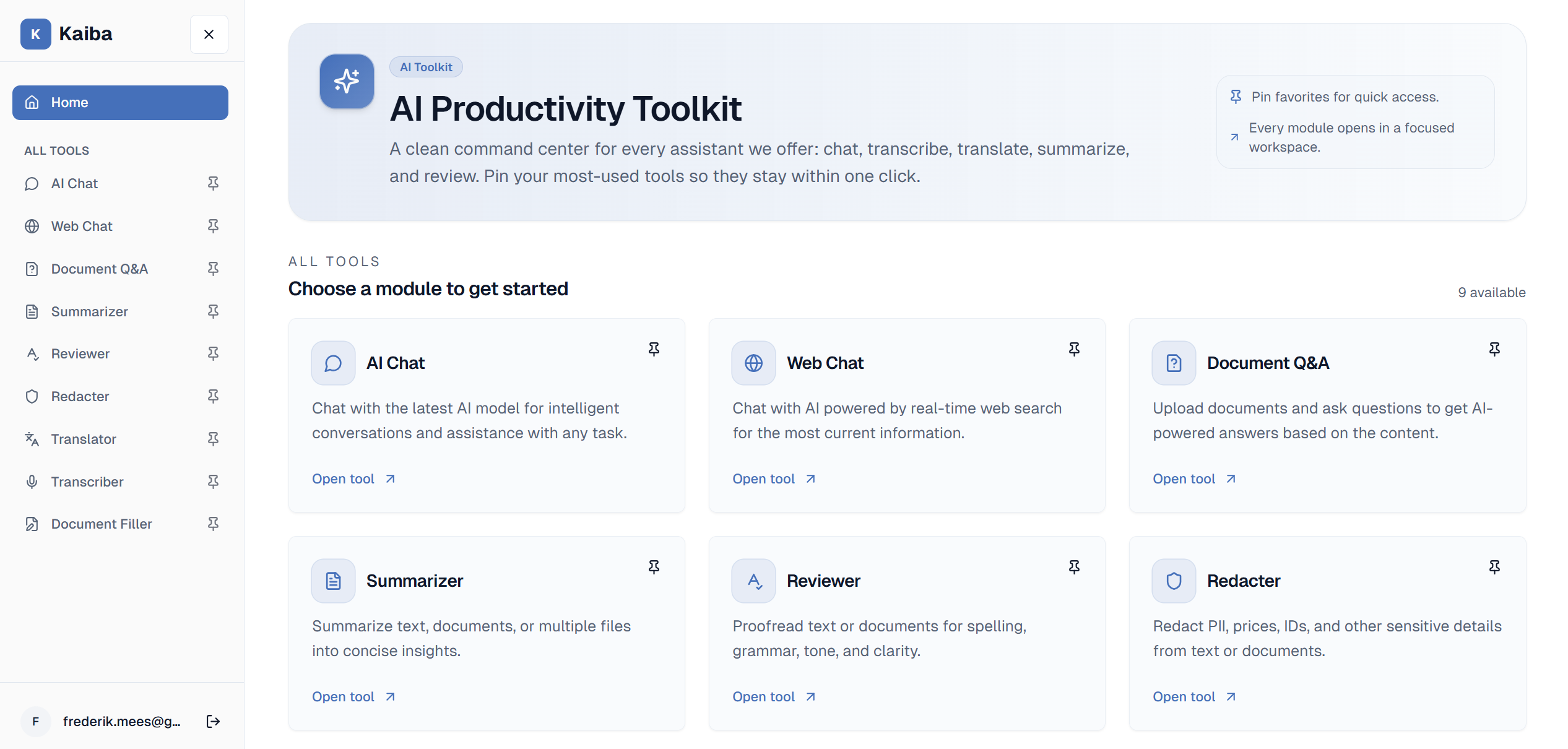Viewport: 1568px width, 749px height.
Task: Click the Summarizer card document icon
Action: tap(333, 581)
